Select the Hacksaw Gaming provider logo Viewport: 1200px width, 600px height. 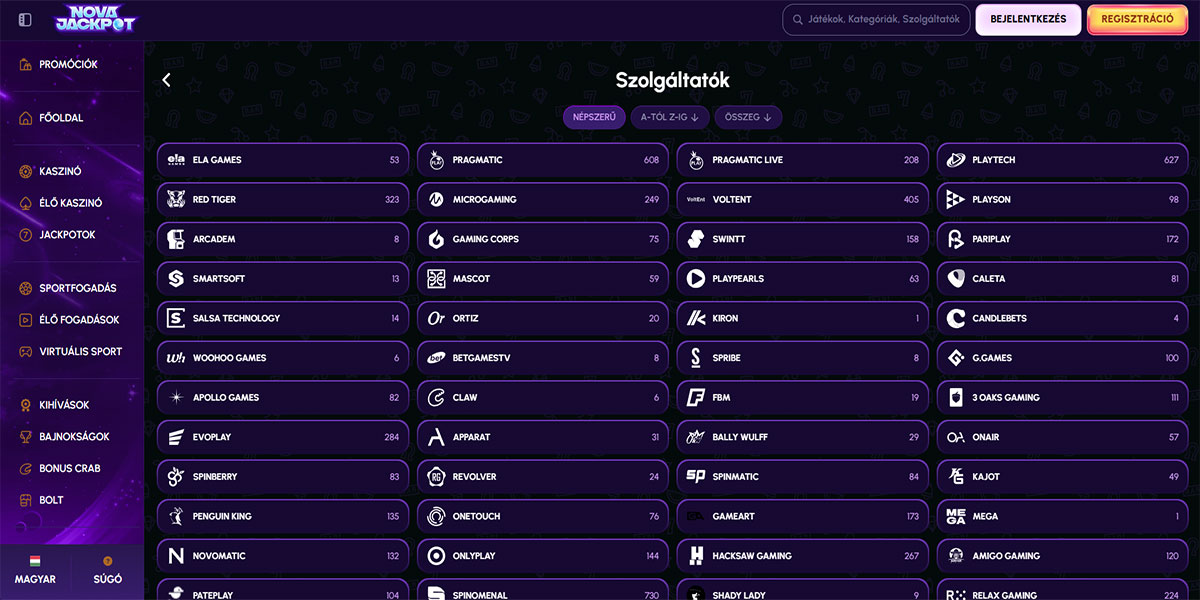696,556
